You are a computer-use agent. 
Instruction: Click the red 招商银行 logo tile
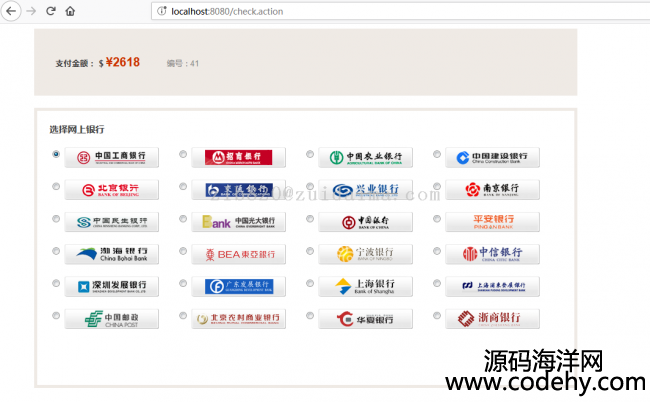click(238, 157)
